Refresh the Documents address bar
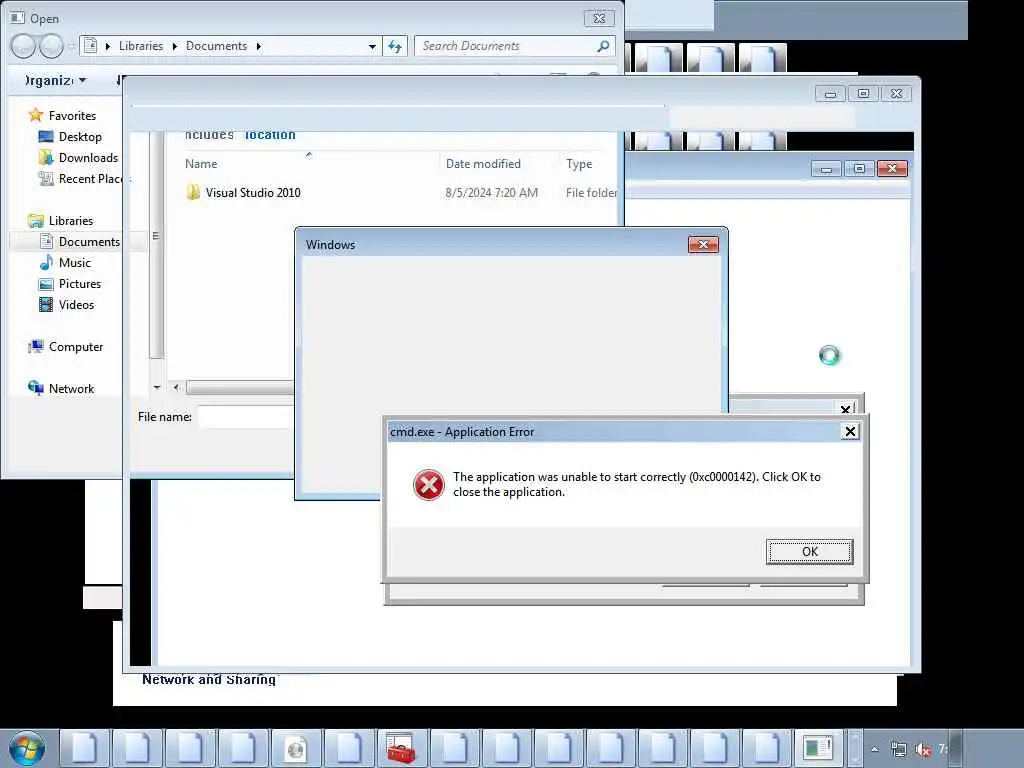This screenshot has height=768, width=1024. (395, 46)
